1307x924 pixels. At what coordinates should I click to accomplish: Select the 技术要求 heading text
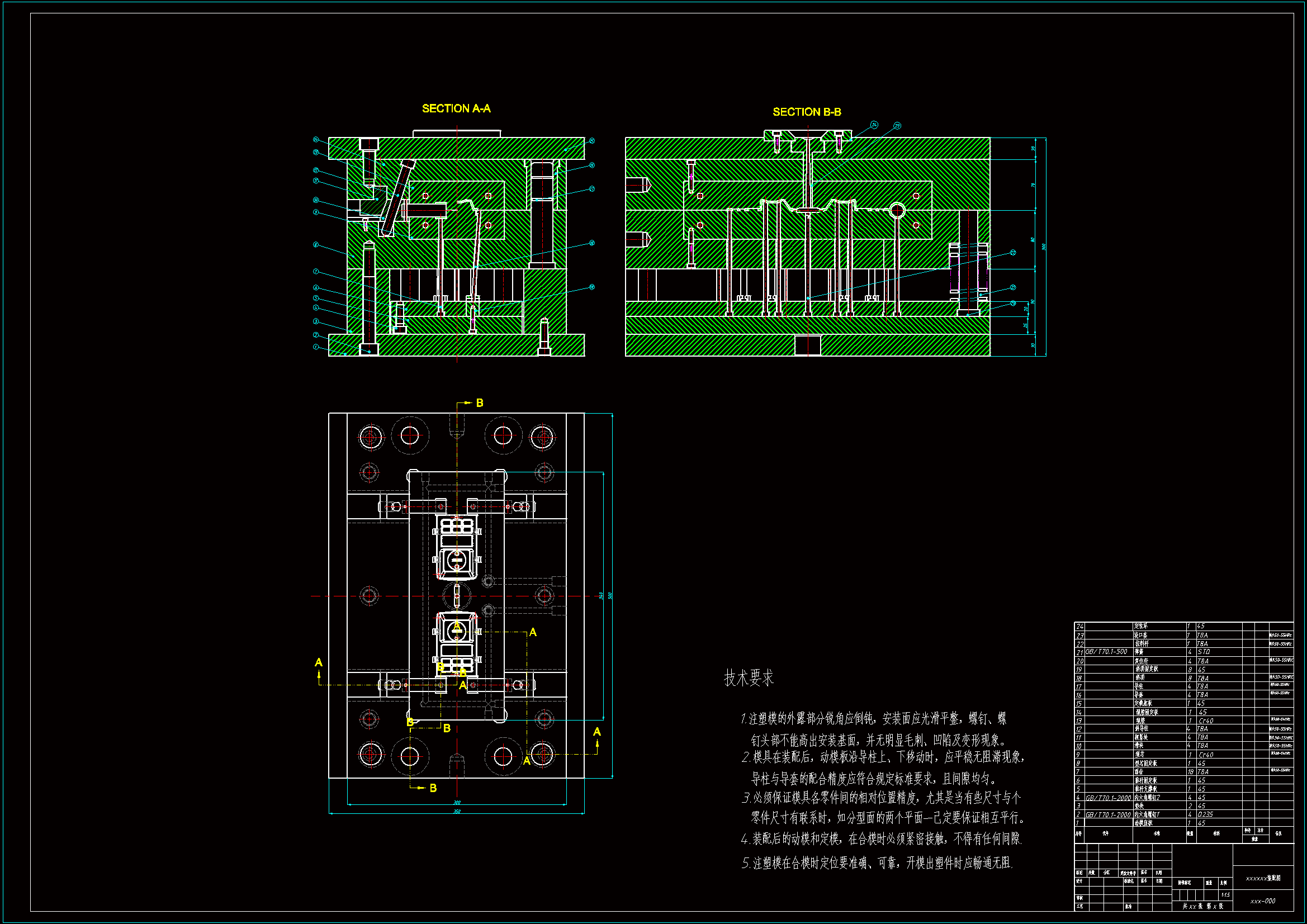pyautogui.click(x=748, y=677)
